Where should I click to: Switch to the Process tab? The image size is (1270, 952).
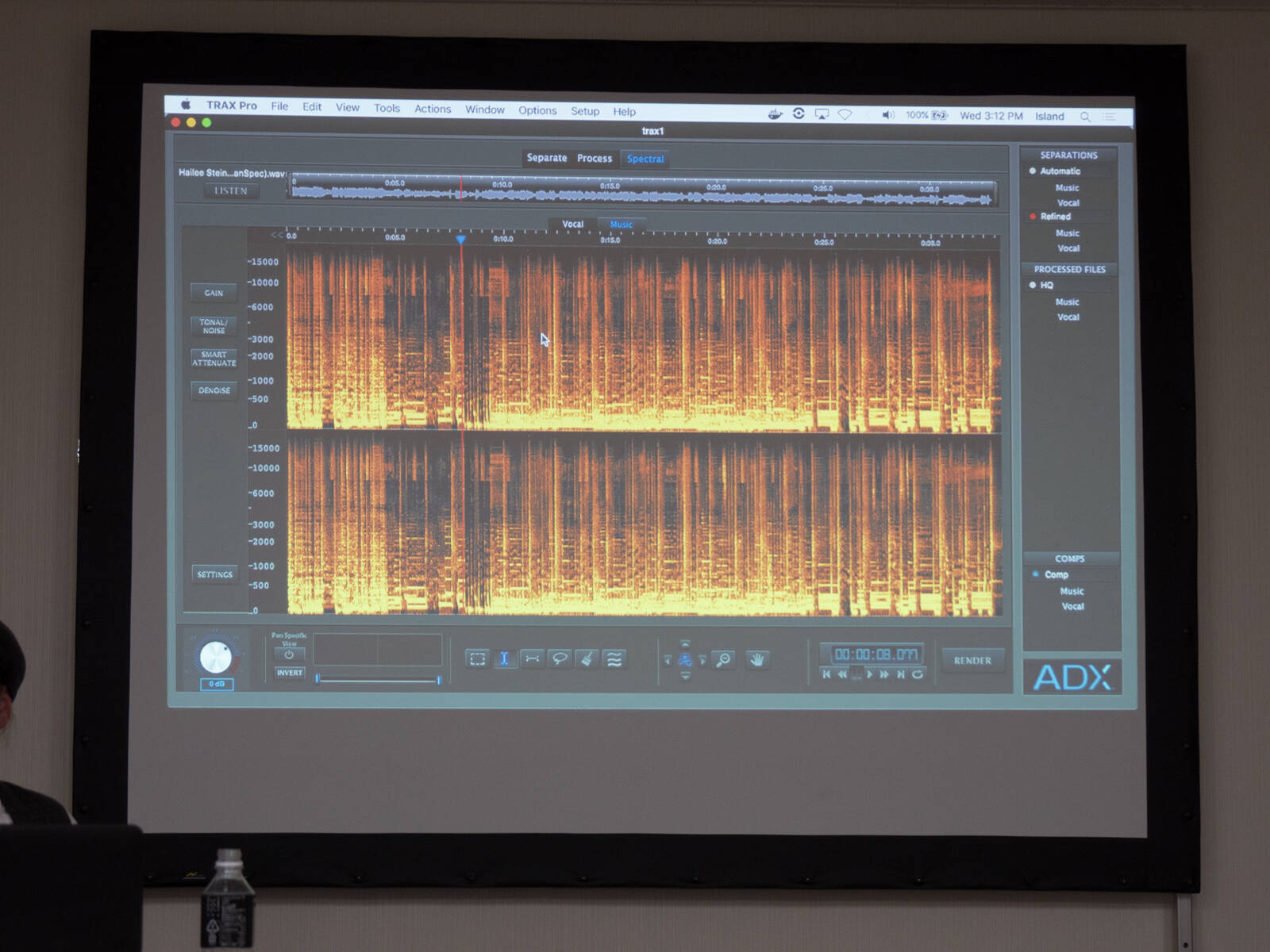pyautogui.click(x=595, y=159)
